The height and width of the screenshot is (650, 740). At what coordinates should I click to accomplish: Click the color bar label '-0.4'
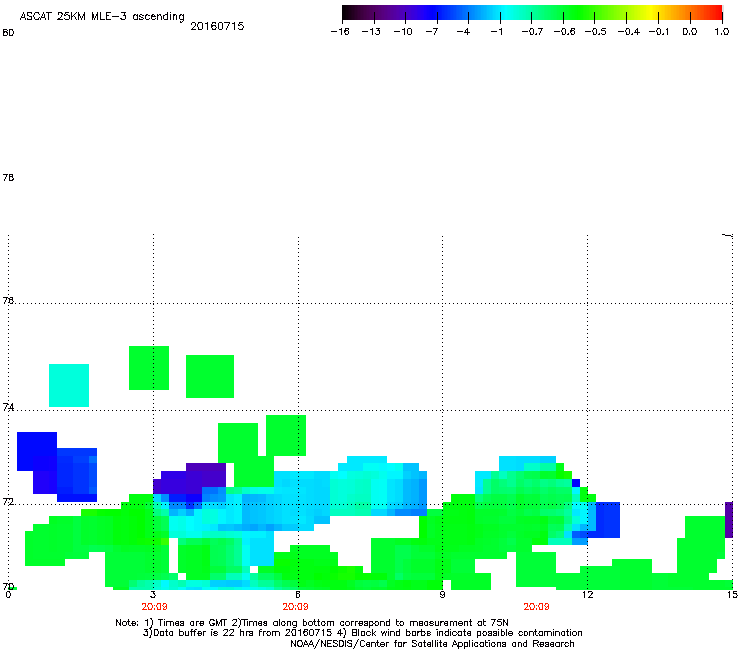click(x=629, y=32)
